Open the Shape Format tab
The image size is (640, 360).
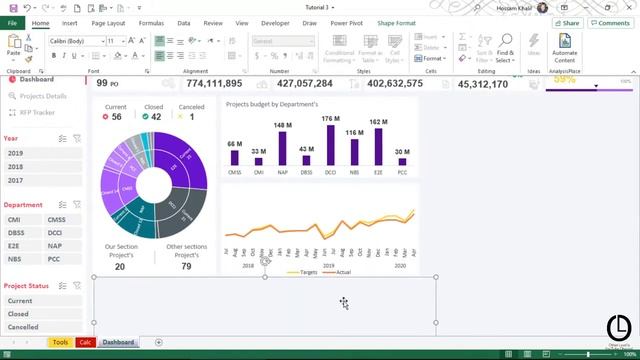[x=396, y=23]
